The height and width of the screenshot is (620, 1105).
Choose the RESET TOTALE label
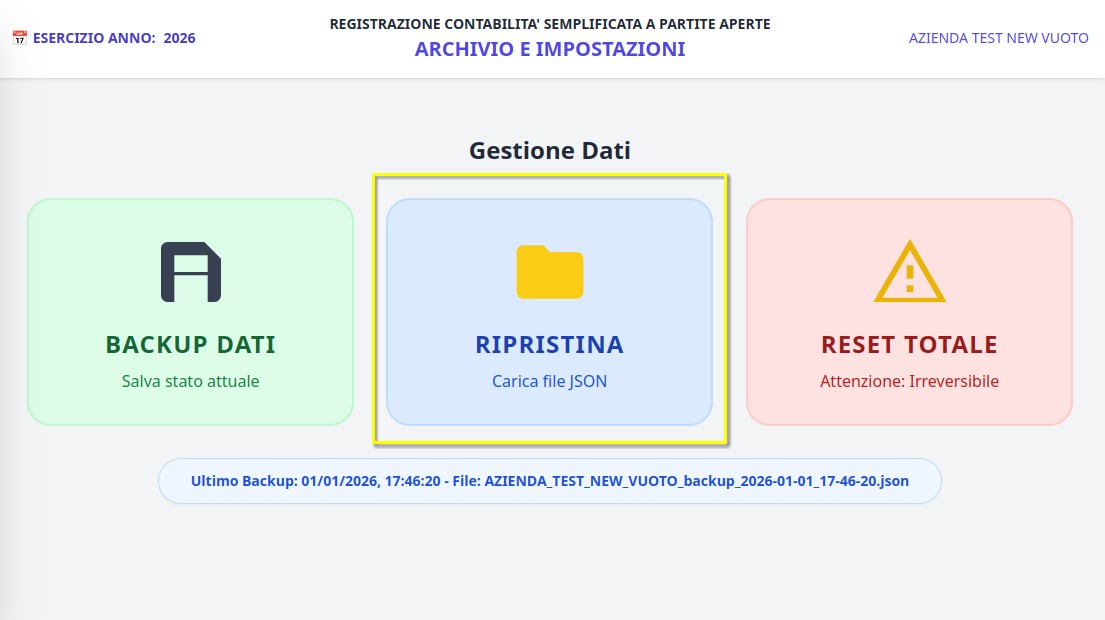909,345
